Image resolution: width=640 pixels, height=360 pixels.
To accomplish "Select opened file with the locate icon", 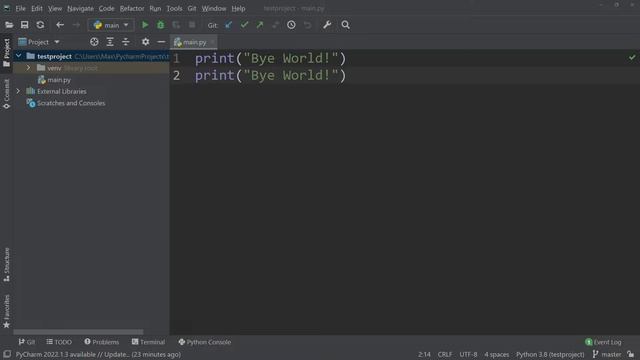I will 94,42.
